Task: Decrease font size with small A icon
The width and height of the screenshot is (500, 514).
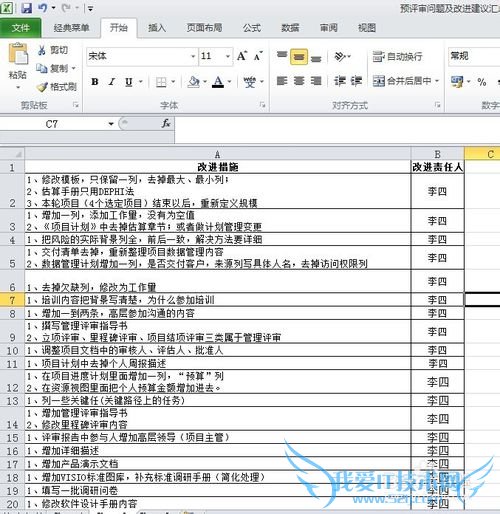Action: (258, 56)
